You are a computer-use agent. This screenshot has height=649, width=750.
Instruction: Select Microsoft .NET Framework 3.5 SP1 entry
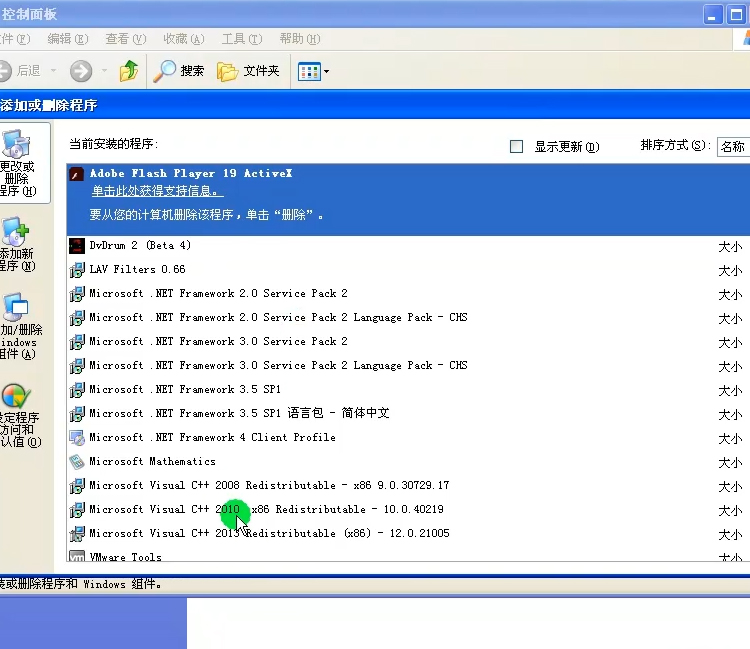(x=408, y=390)
